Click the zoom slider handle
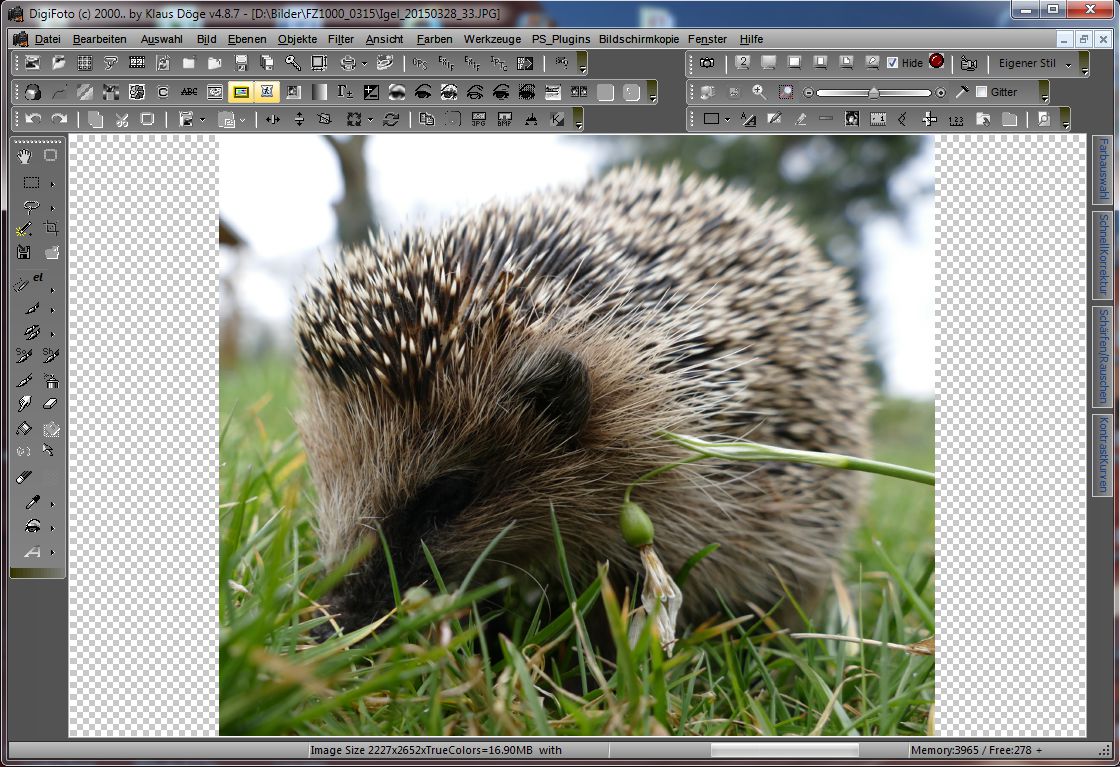This screenshot has width=1120, height=767. pyautogui.click(x=873, y=92)
